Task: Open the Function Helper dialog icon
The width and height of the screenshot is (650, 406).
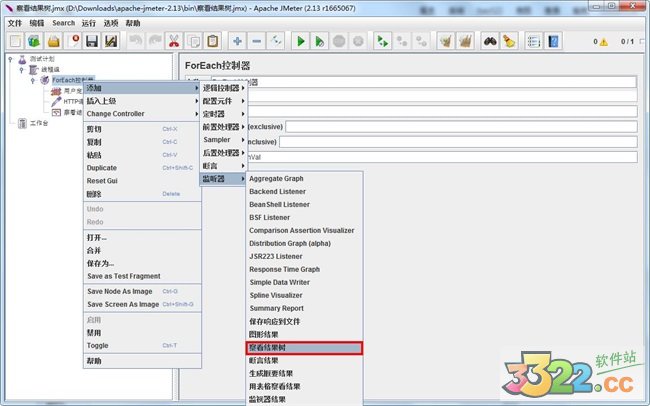Action: point(534,41)
